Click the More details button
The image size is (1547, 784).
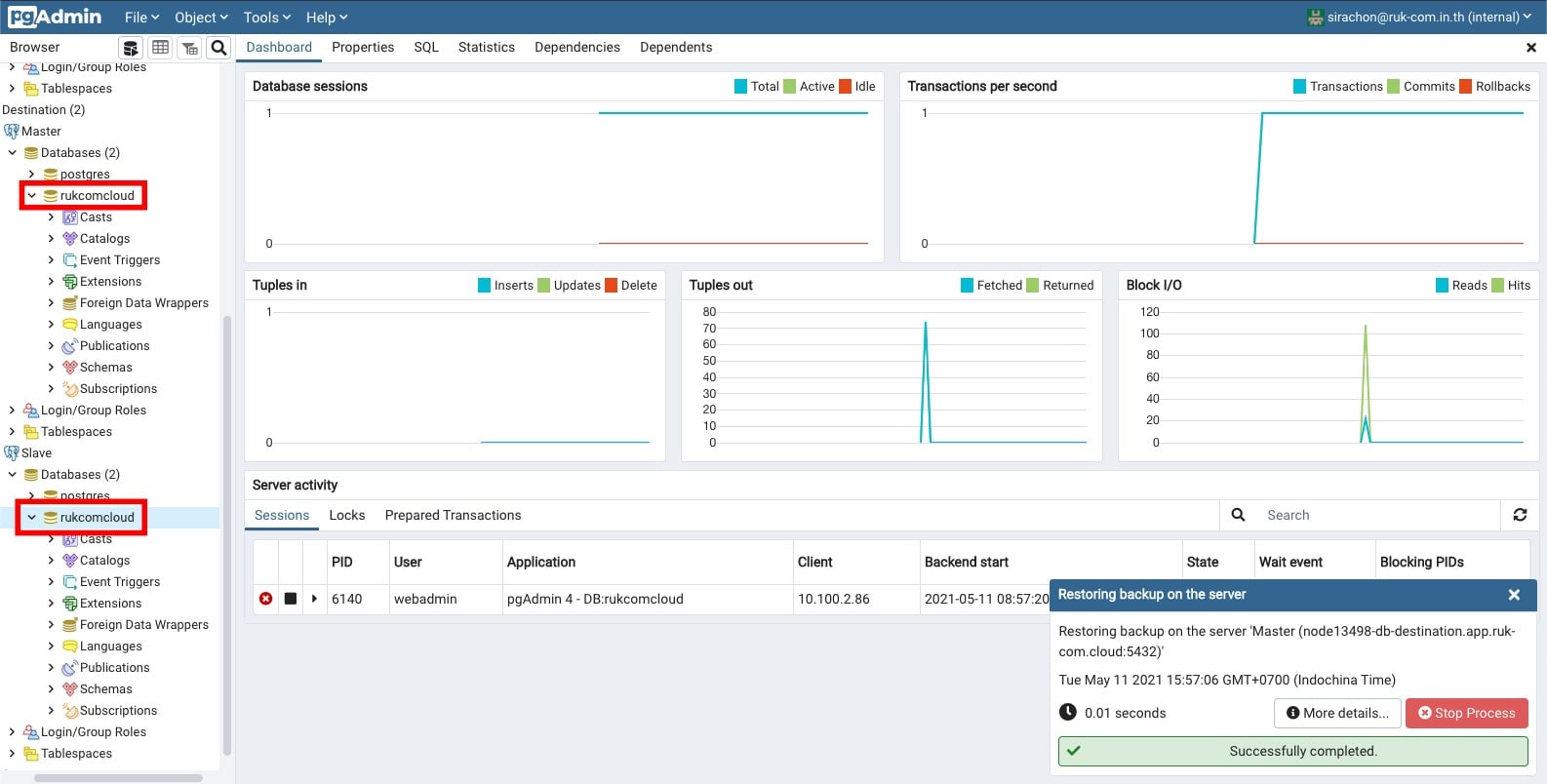coord(1337,713)
